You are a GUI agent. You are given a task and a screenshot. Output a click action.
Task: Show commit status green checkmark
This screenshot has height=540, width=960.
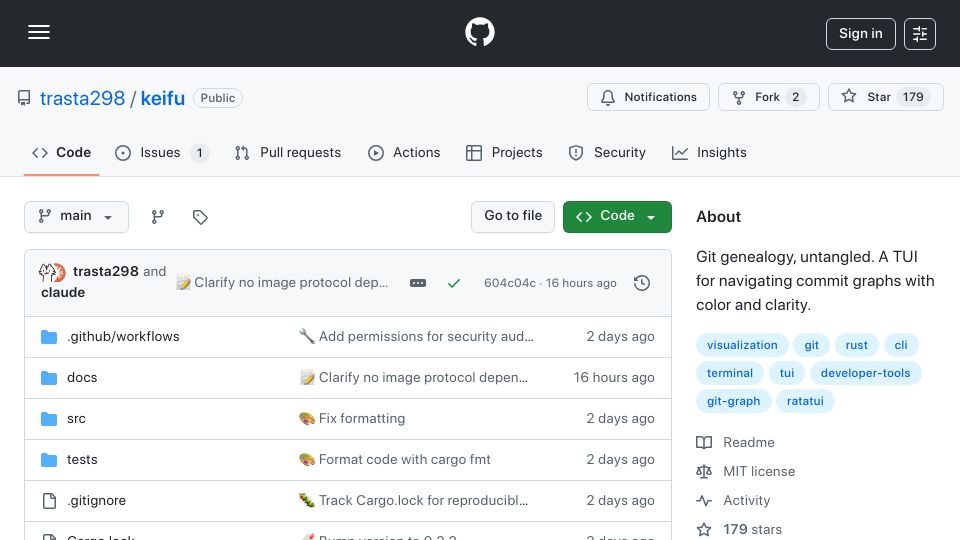454,283
